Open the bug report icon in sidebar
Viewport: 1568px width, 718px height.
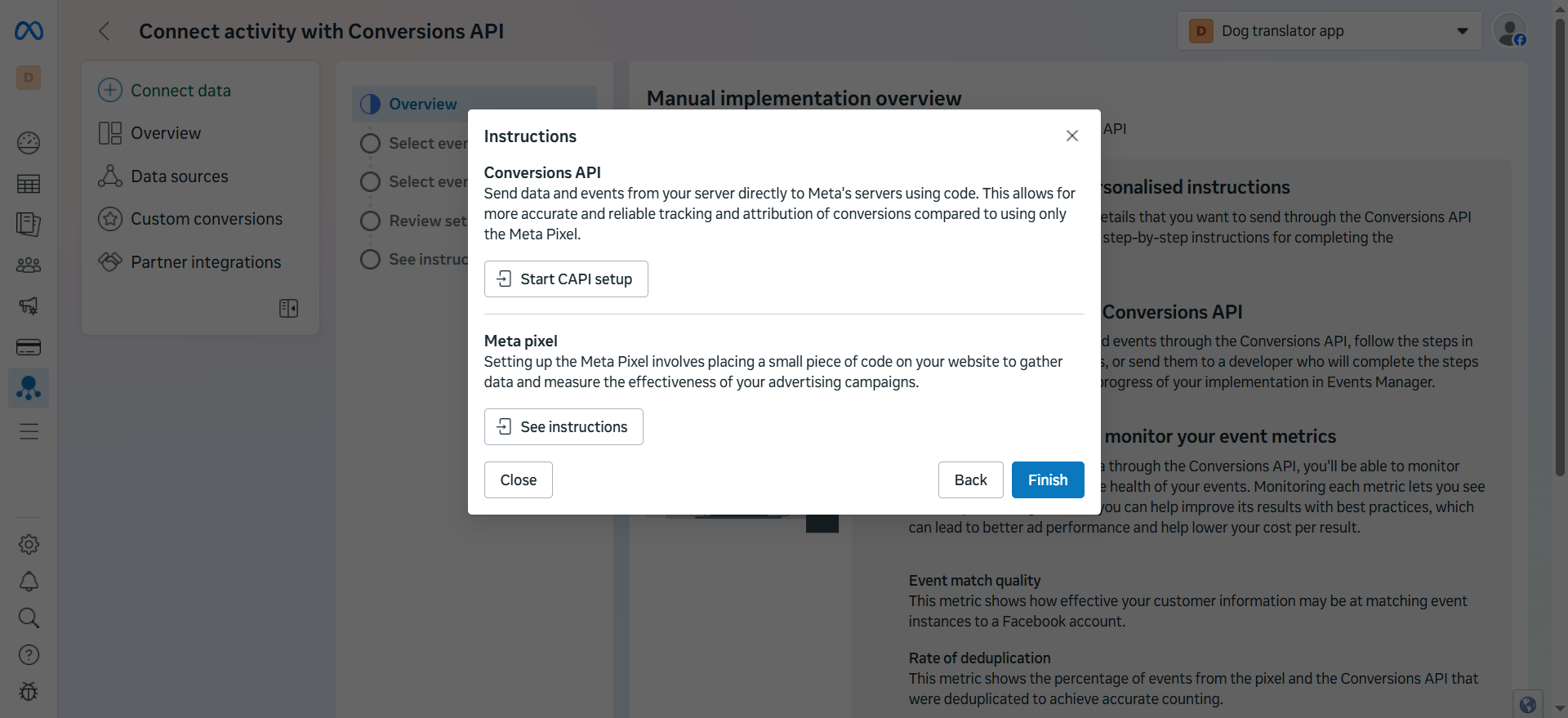[x=29, y=692]
